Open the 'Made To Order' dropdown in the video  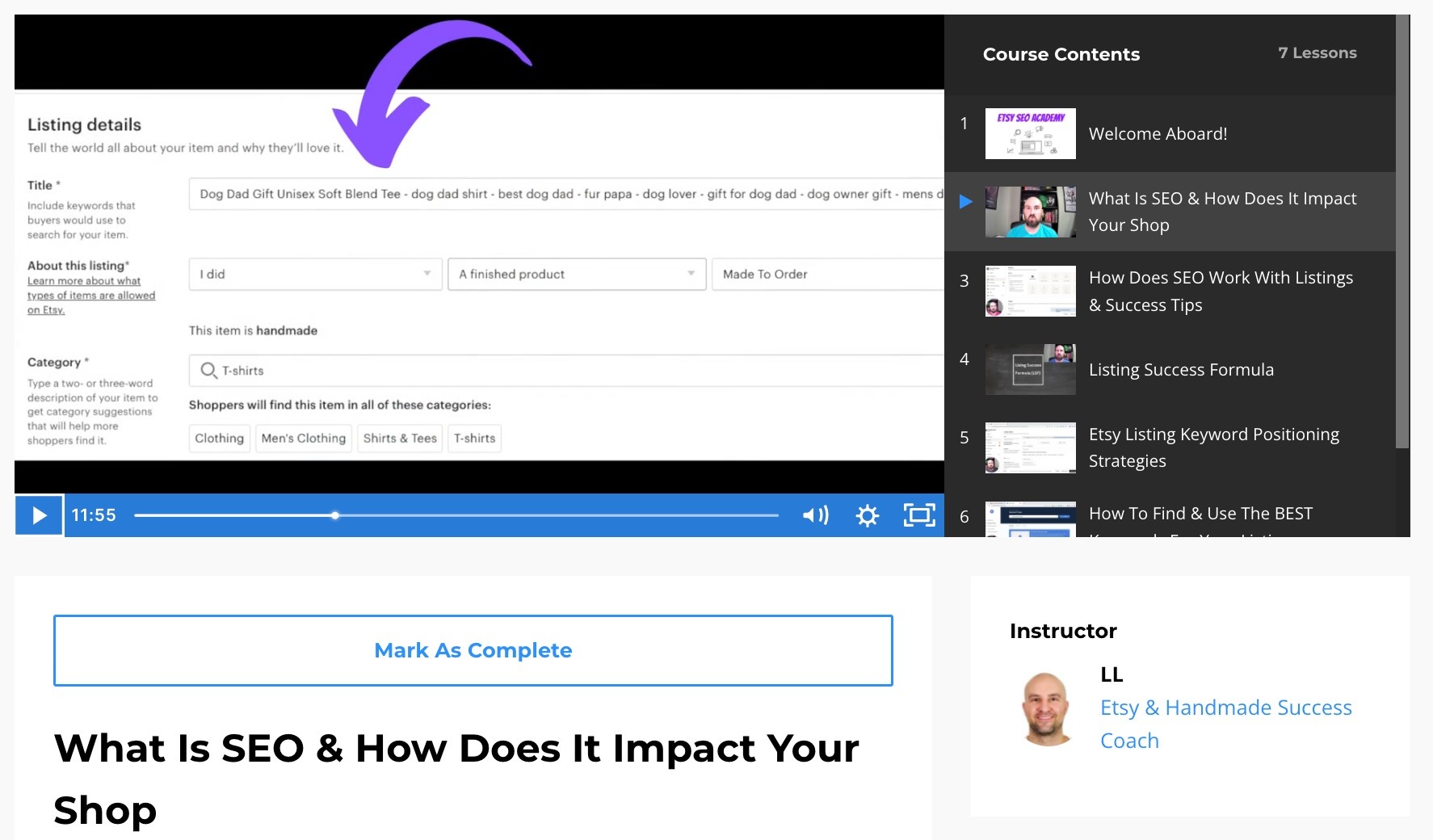click(x=828, y=274)
